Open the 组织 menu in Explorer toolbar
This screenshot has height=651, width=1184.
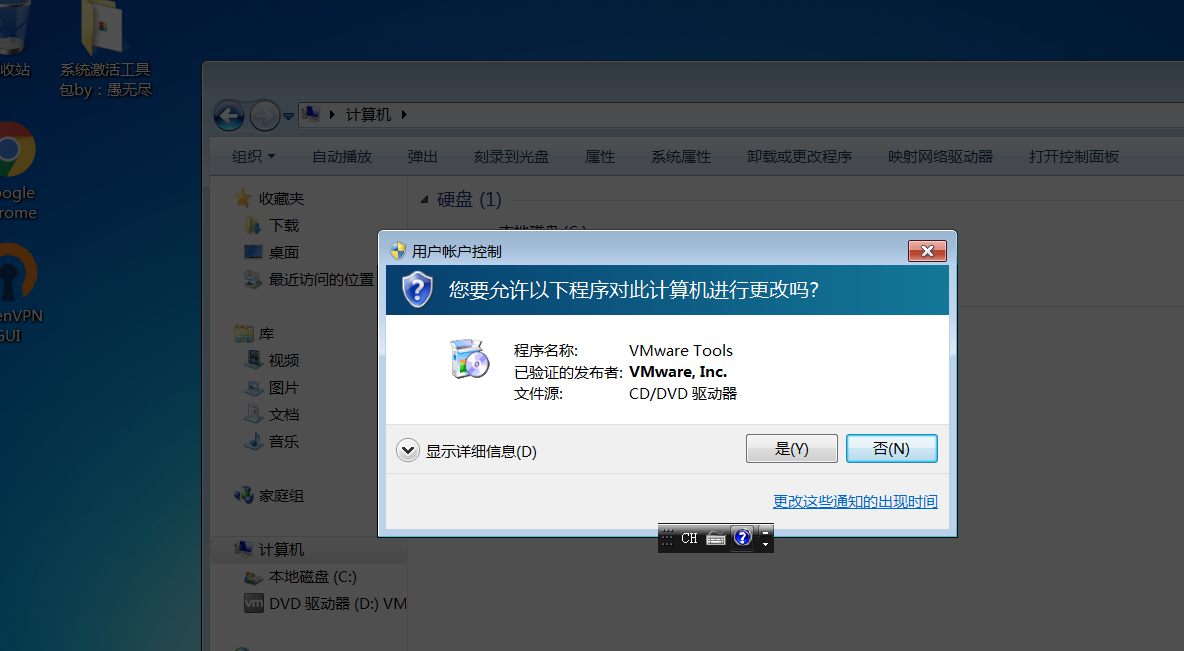tap(254, 156)
